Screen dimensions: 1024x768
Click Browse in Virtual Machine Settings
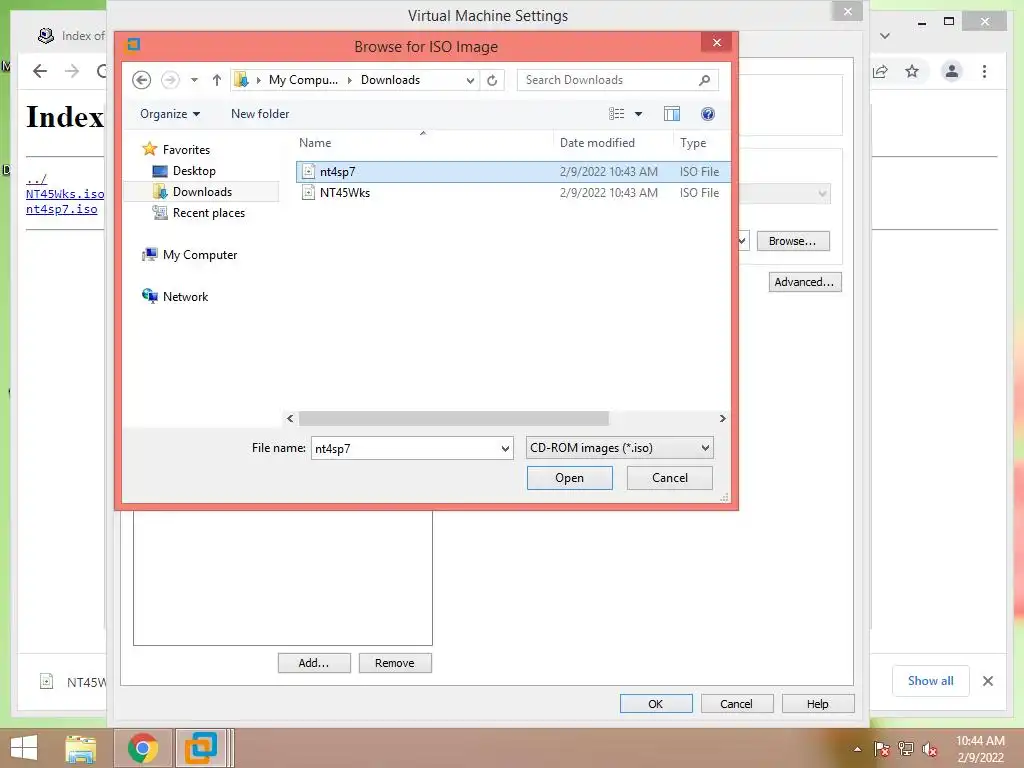[793, 241]
